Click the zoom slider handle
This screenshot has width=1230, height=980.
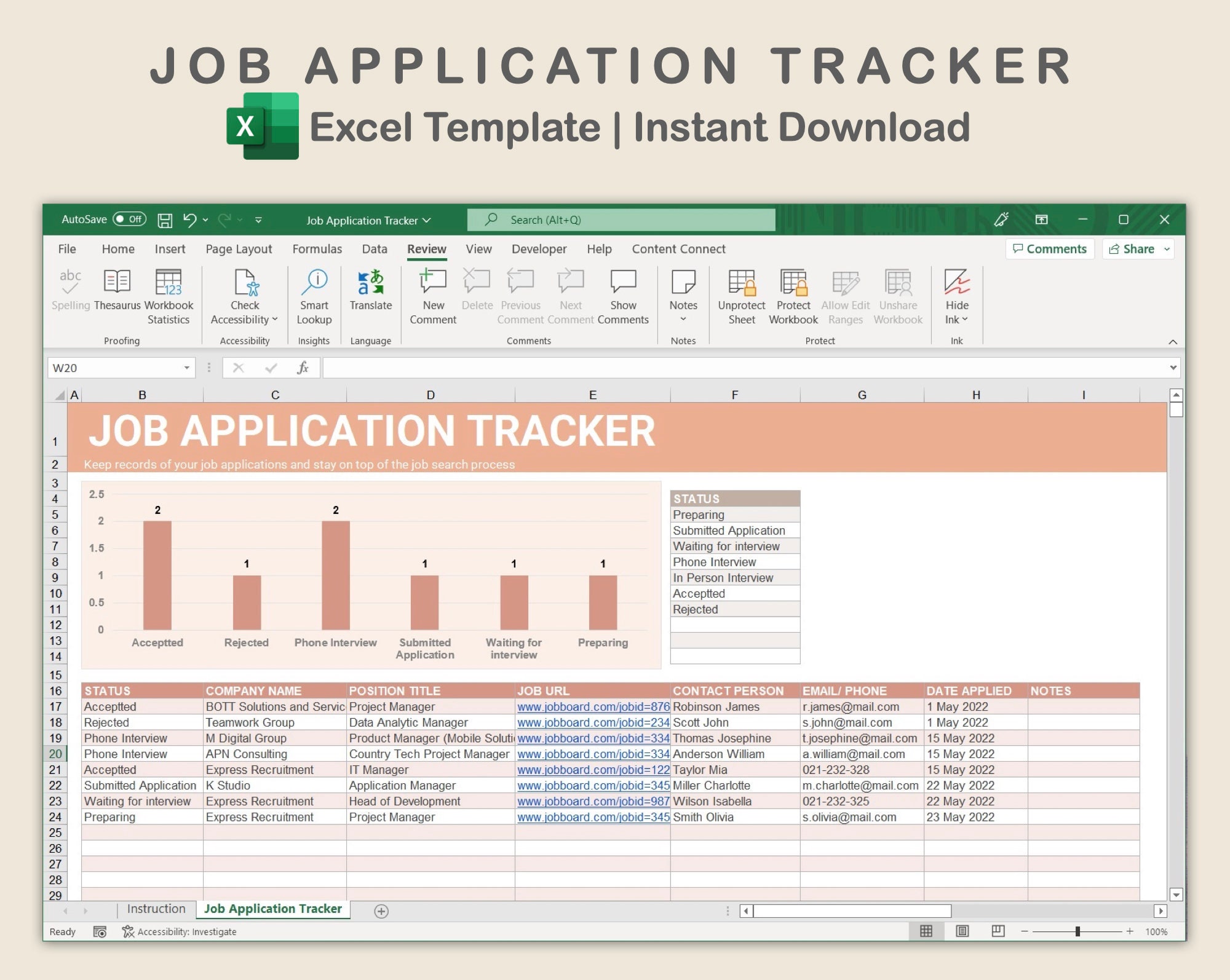1077,931
